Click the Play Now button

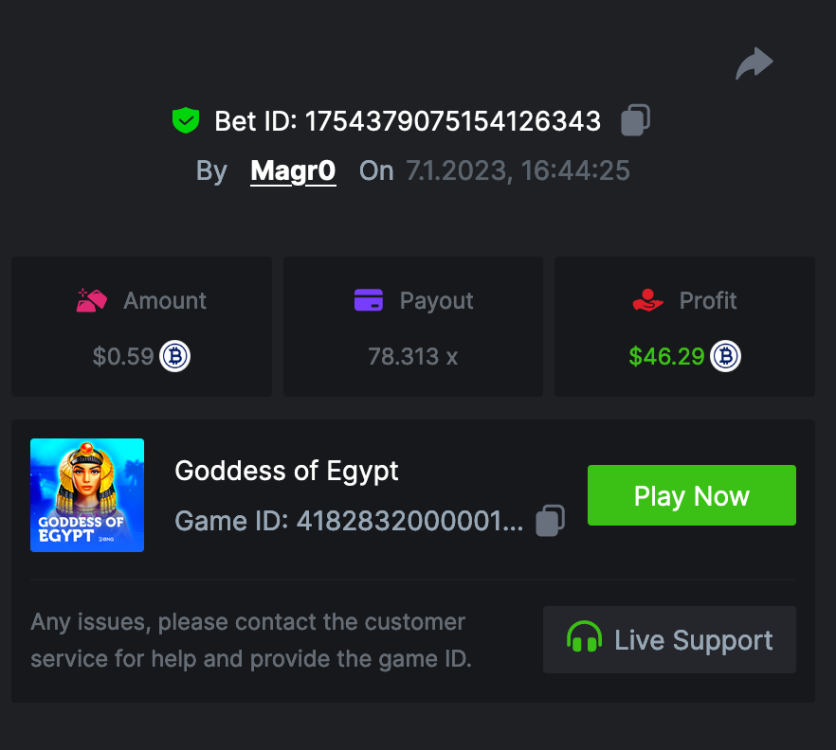click(x=692, y=495)
